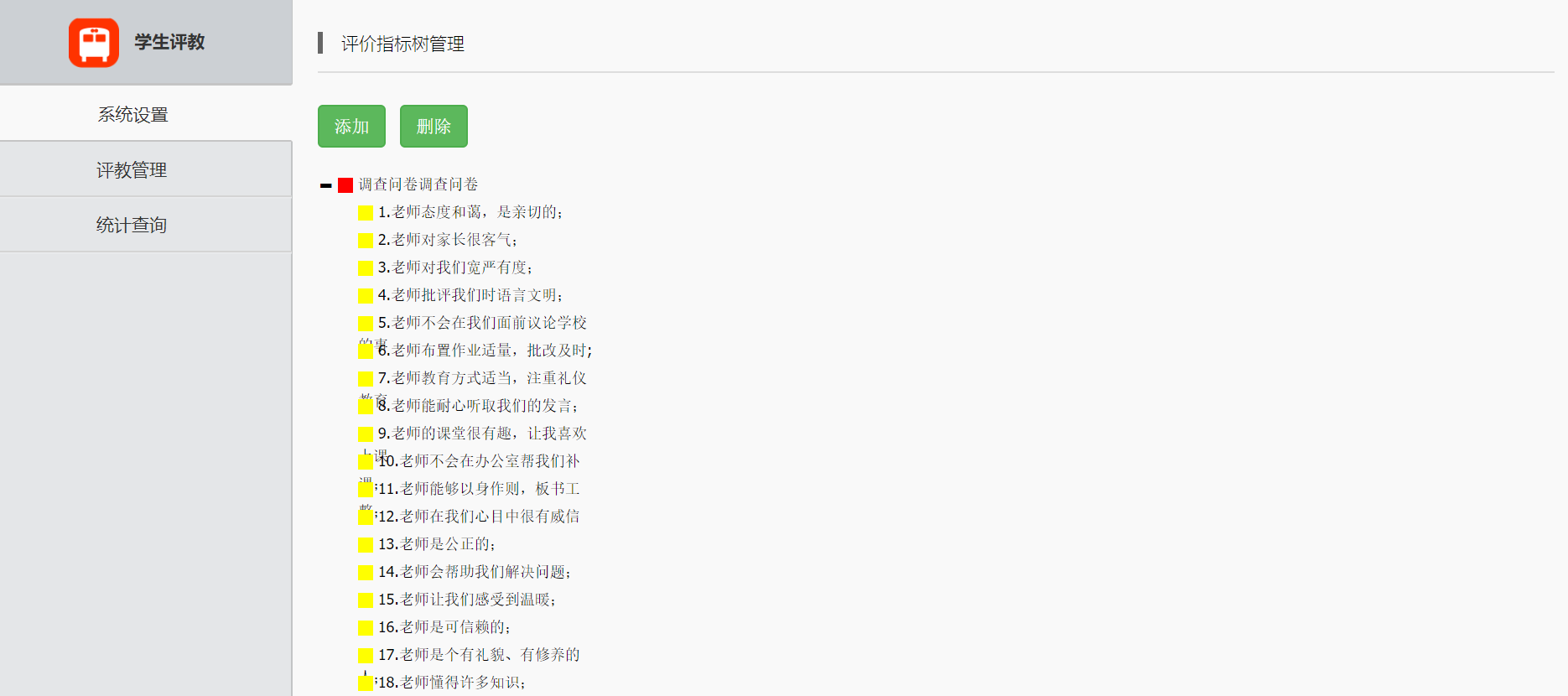
Task: Click yellow icon beside 13.老师是公正的
Action: click(x=366, y=545)
